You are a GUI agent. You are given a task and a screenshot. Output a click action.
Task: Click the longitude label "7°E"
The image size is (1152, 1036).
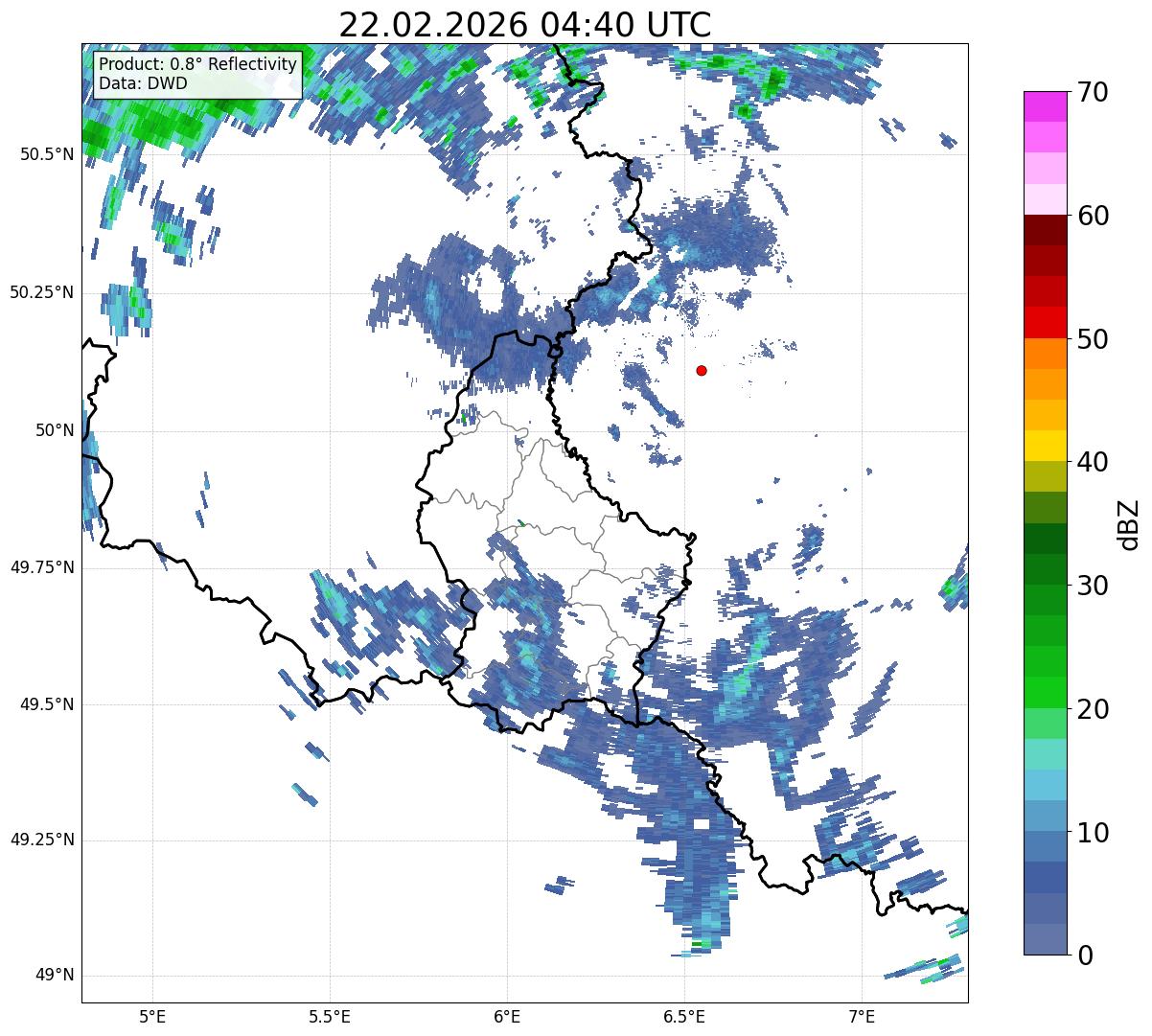click(863, 1016)
